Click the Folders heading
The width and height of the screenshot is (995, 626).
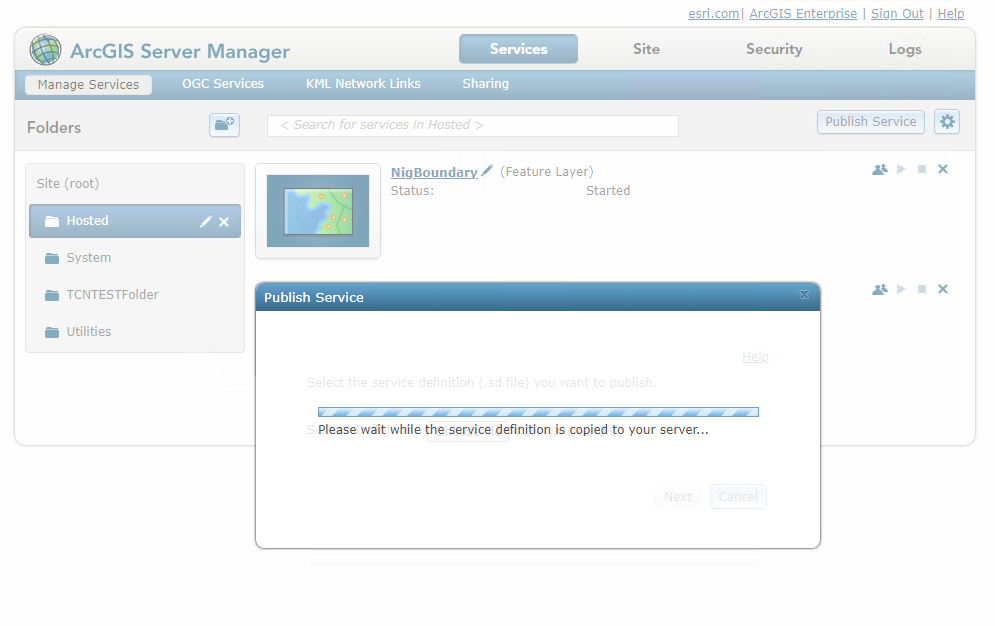(54, 127)
